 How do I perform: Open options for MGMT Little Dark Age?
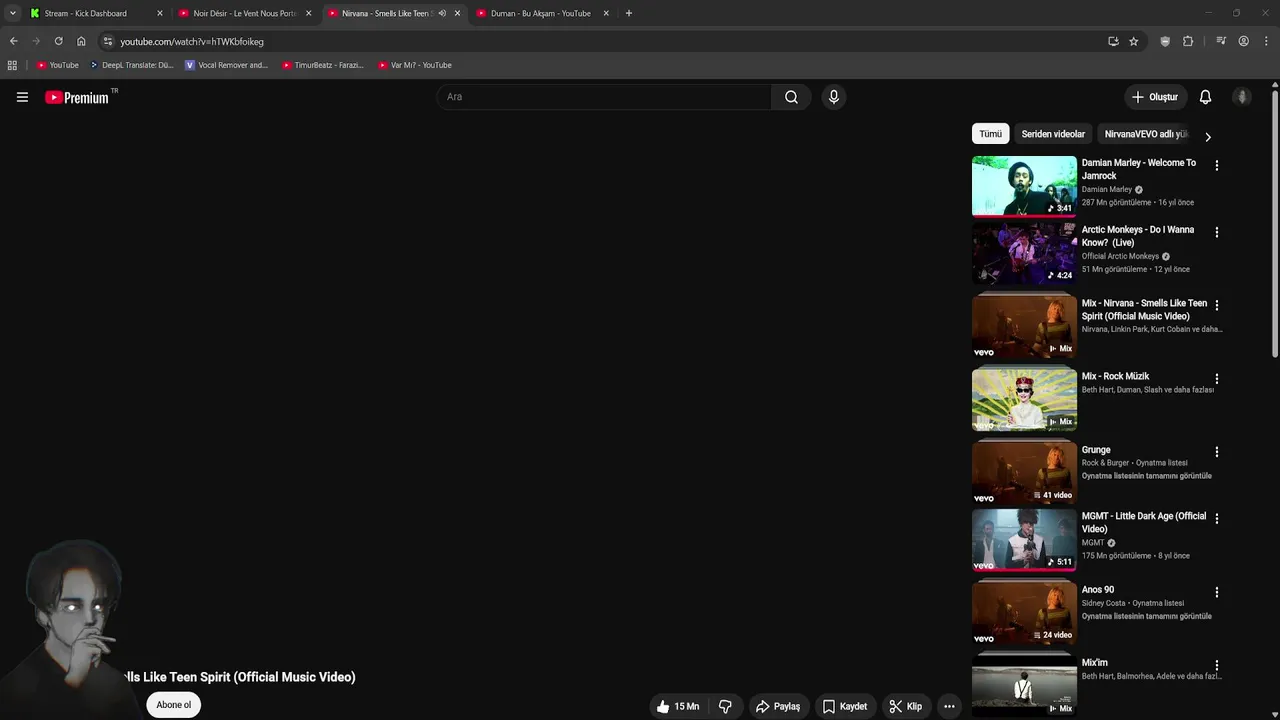(x=1216, y=518)
